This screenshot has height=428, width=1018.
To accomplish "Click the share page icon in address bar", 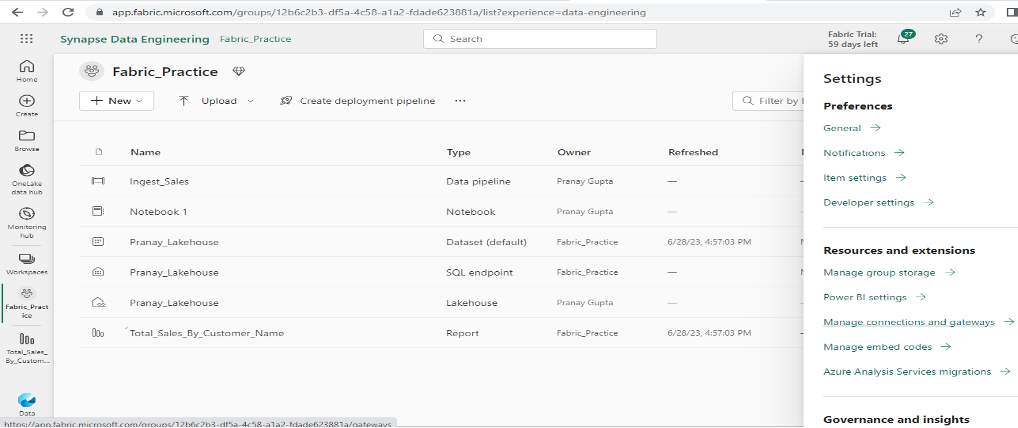I will pyautogui.click(x=955, y=12).
